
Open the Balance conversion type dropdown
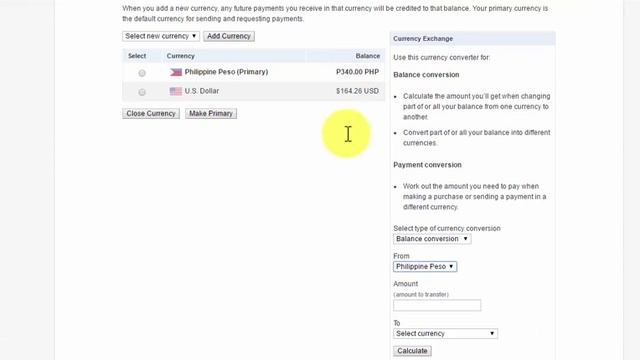click(432, 239)
